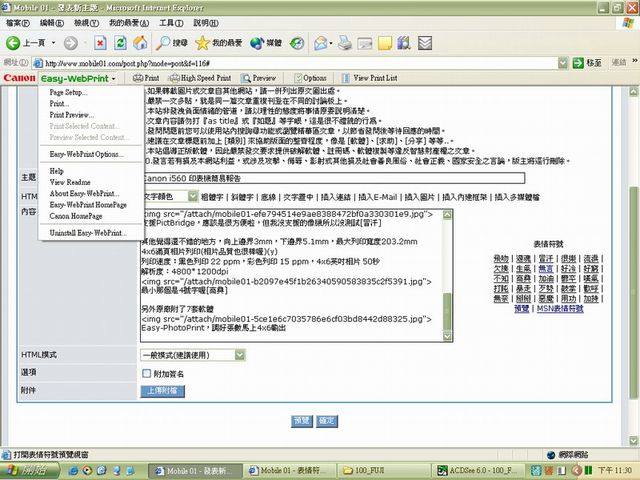Click the 確定 submit button below form
640x480 pixels.
coord(327,421)
